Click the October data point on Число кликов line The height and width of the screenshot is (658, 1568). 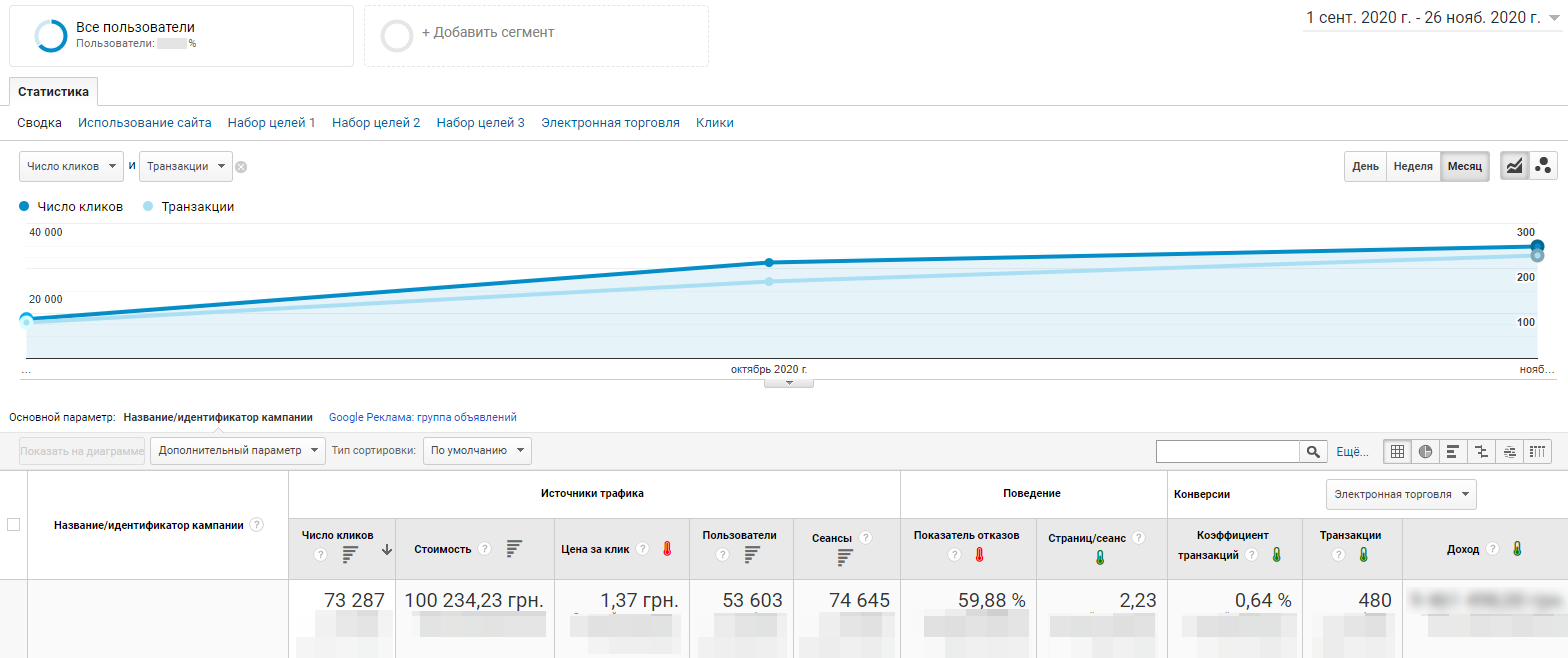coord(769,263)
